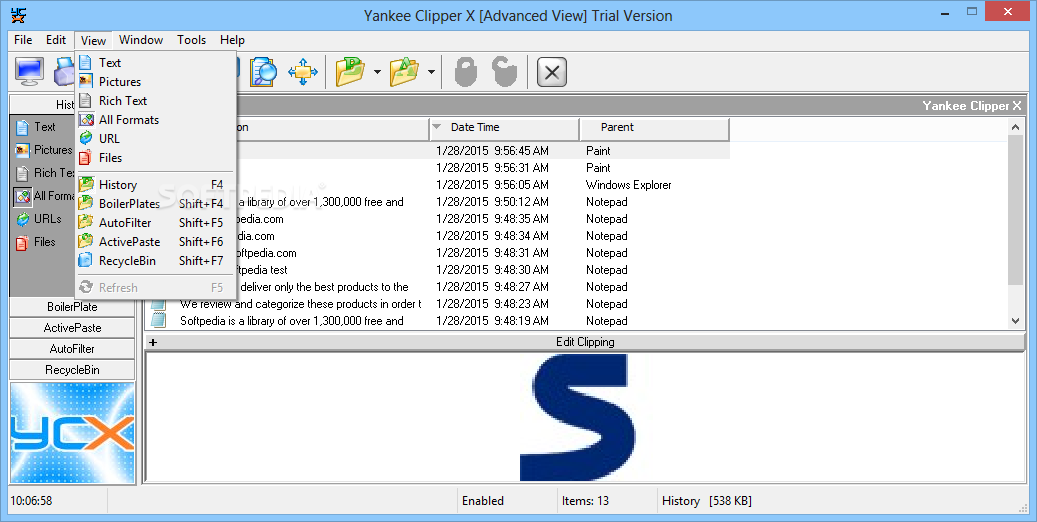Choose URL in the View menu
Image resolution: width=1037 pixels, height=522 pixels.
click(155, 139)
